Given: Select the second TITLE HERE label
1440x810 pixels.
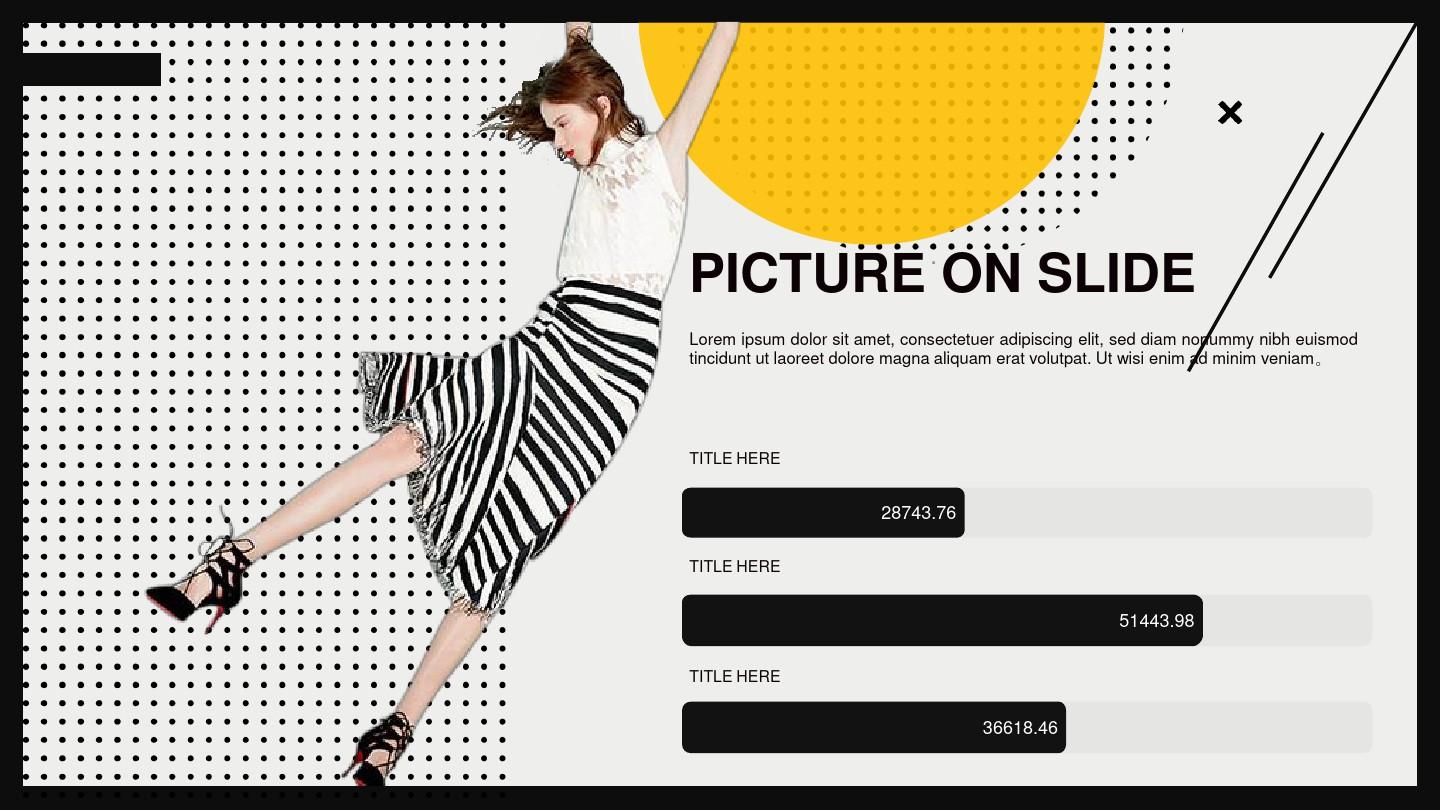Looking at the screenshot, I should click(734, 567).
